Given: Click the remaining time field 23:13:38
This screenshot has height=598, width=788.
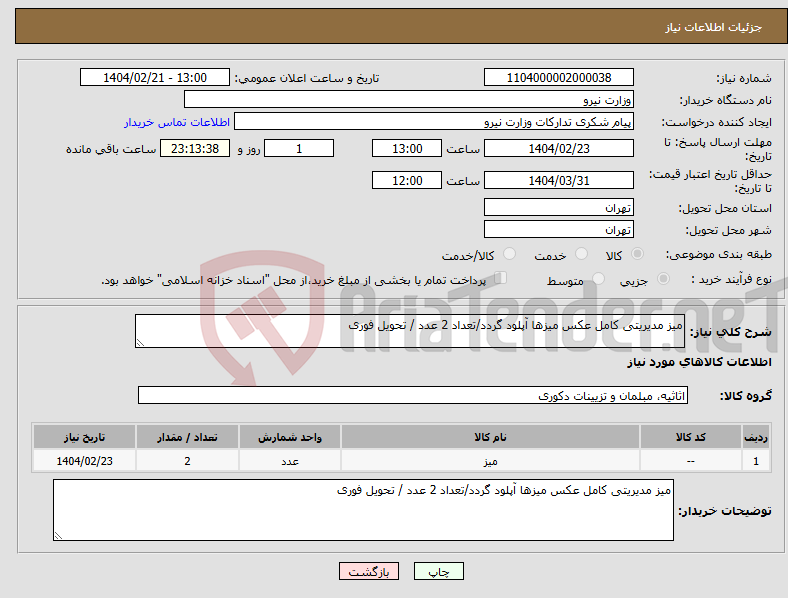Looking at the screenshot, I should click(x=195, y=148).
